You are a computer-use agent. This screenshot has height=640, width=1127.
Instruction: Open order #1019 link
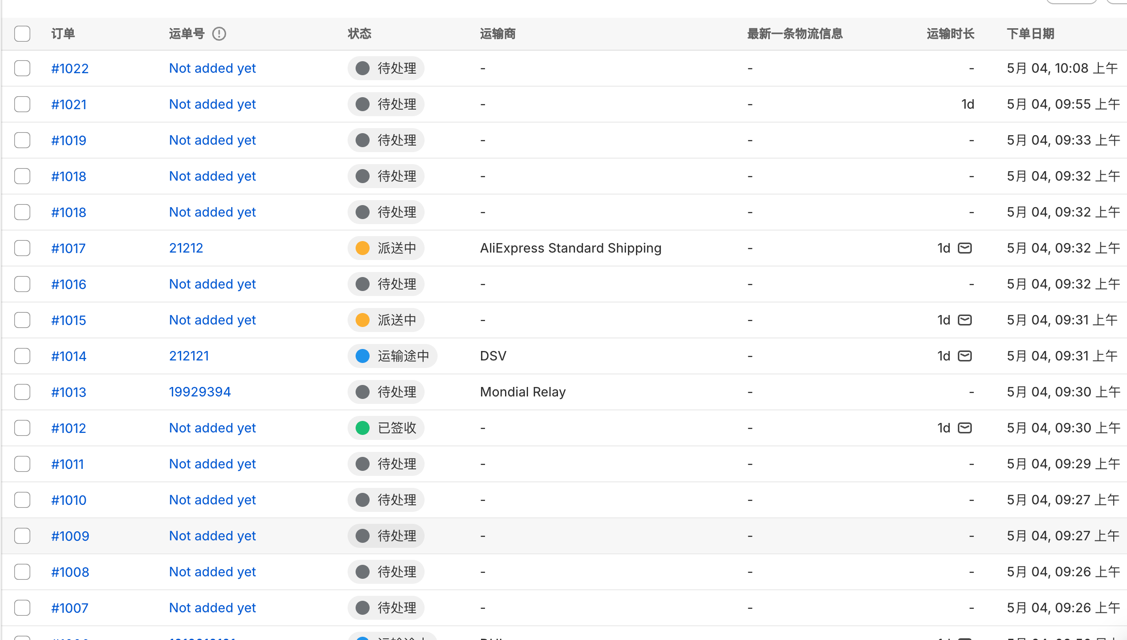(x=69, y=140)
